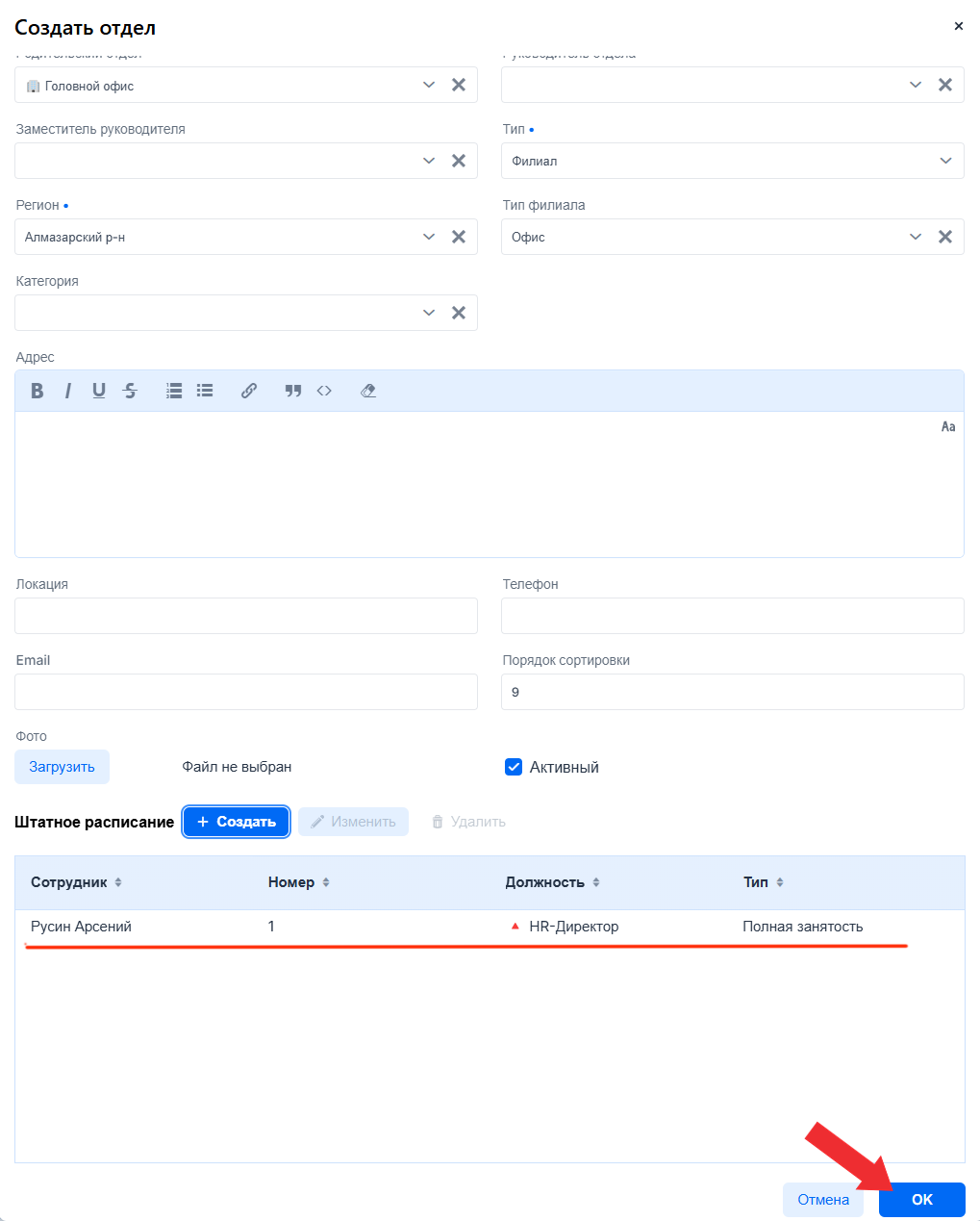Click the Создать staffing button
The image size is (980, 1221).
[237, 822]
